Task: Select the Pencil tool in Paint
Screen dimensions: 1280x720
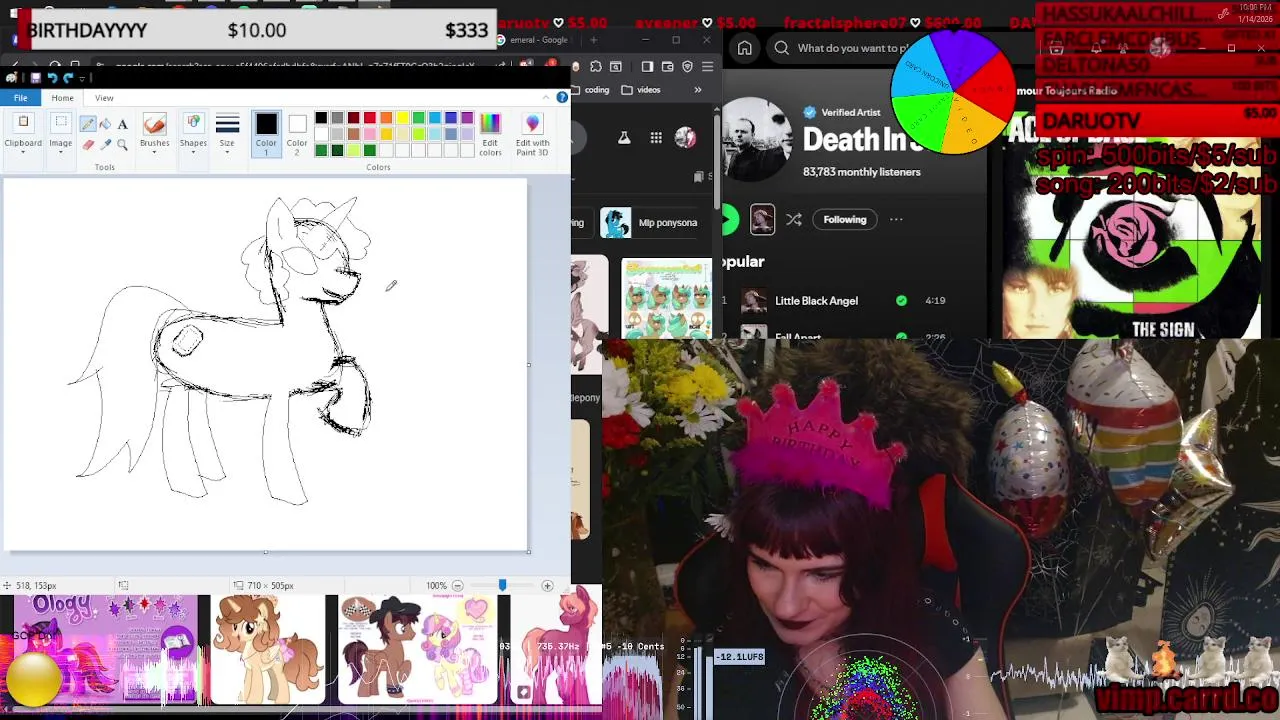Action: click(88, 124)
